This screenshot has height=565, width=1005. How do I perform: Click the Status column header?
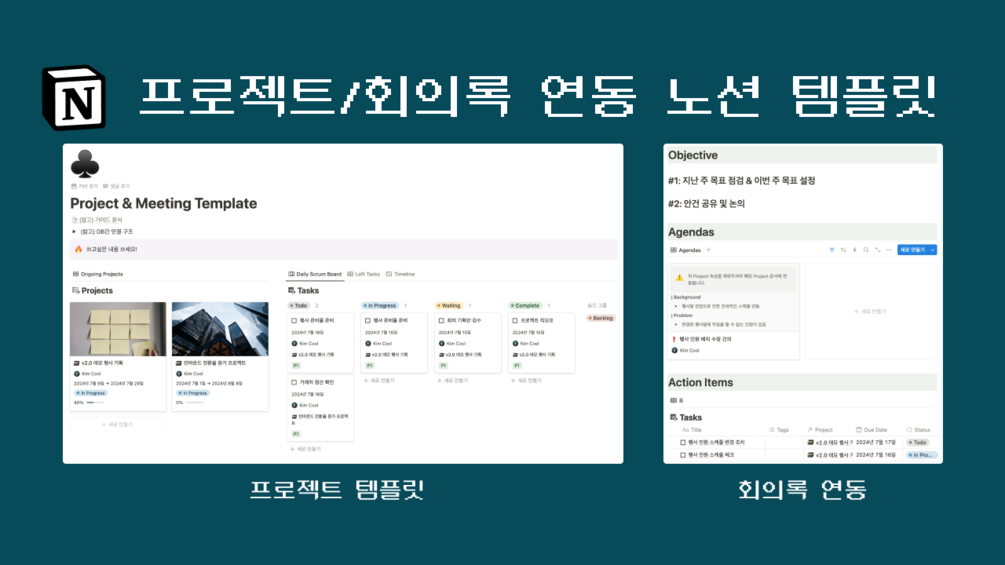(x=918, y=430)
